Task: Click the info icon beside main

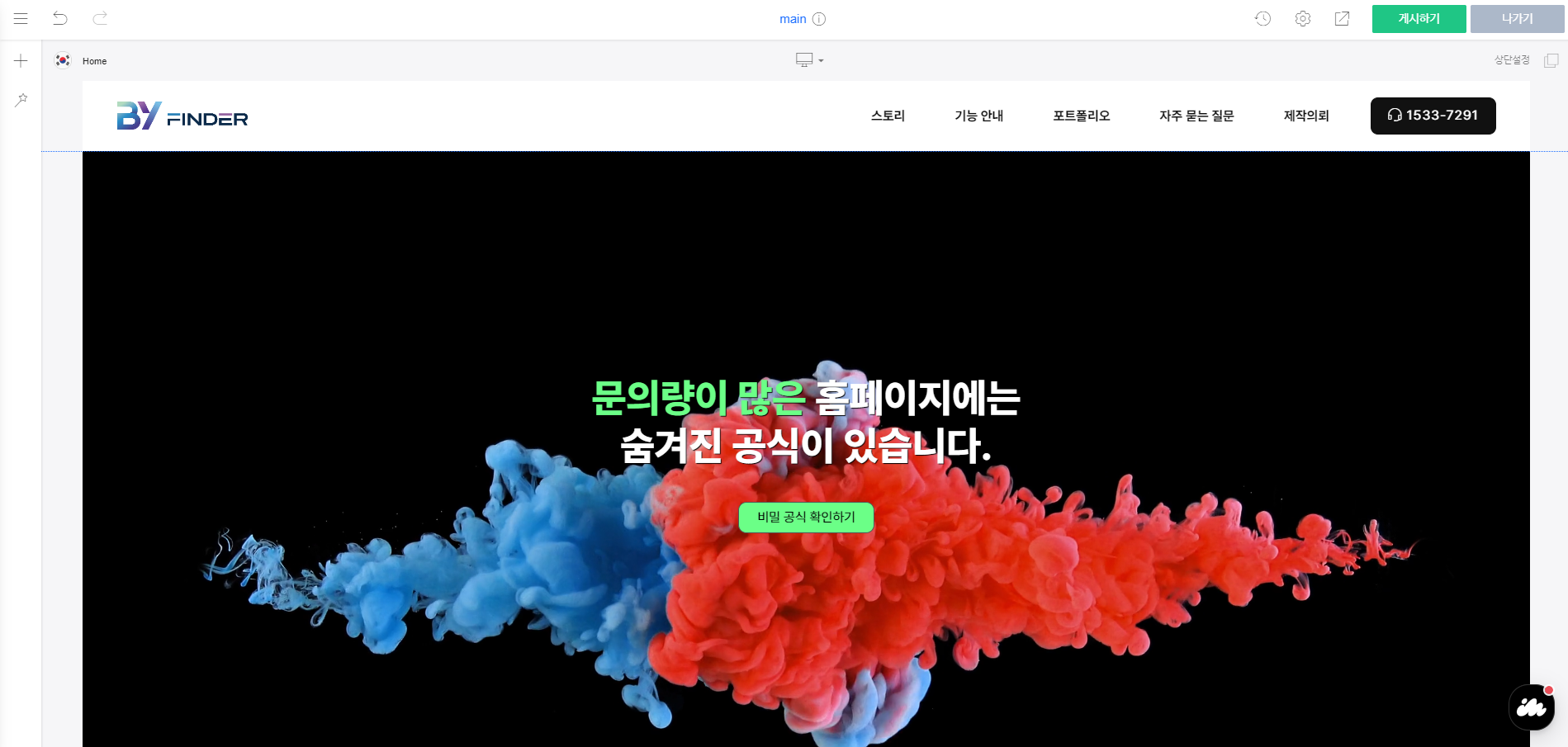Action: (x=819, y=19)
